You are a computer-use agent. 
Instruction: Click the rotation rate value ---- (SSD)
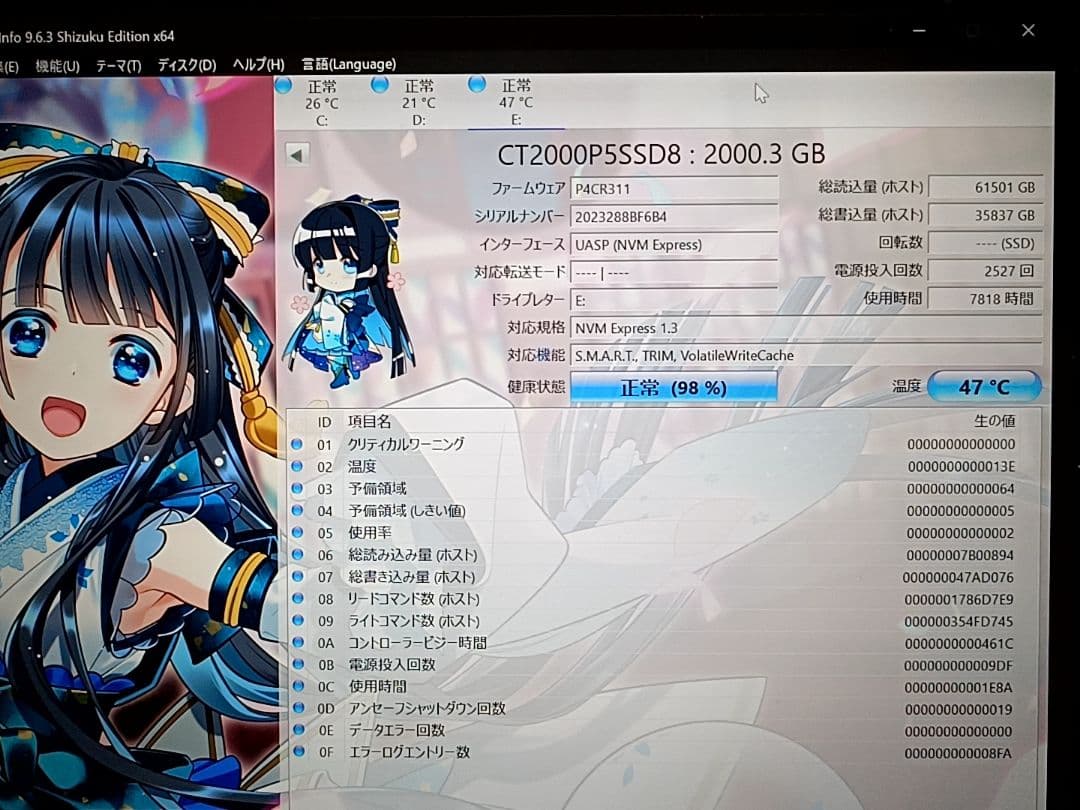point(985,242)
